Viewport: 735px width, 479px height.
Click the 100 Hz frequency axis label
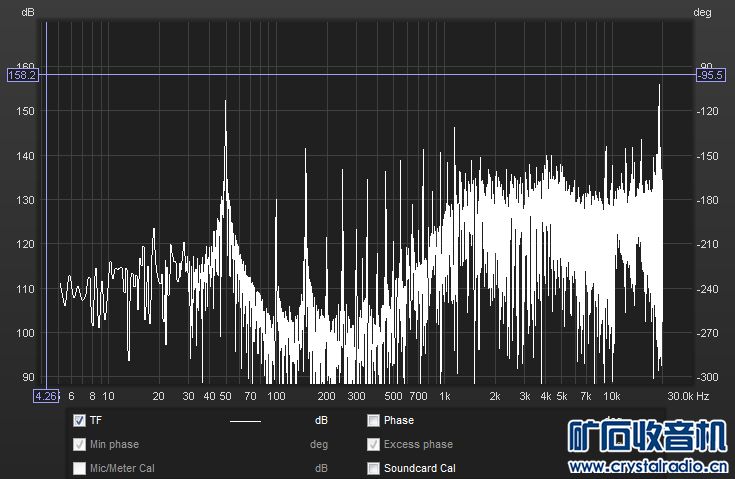276,397
